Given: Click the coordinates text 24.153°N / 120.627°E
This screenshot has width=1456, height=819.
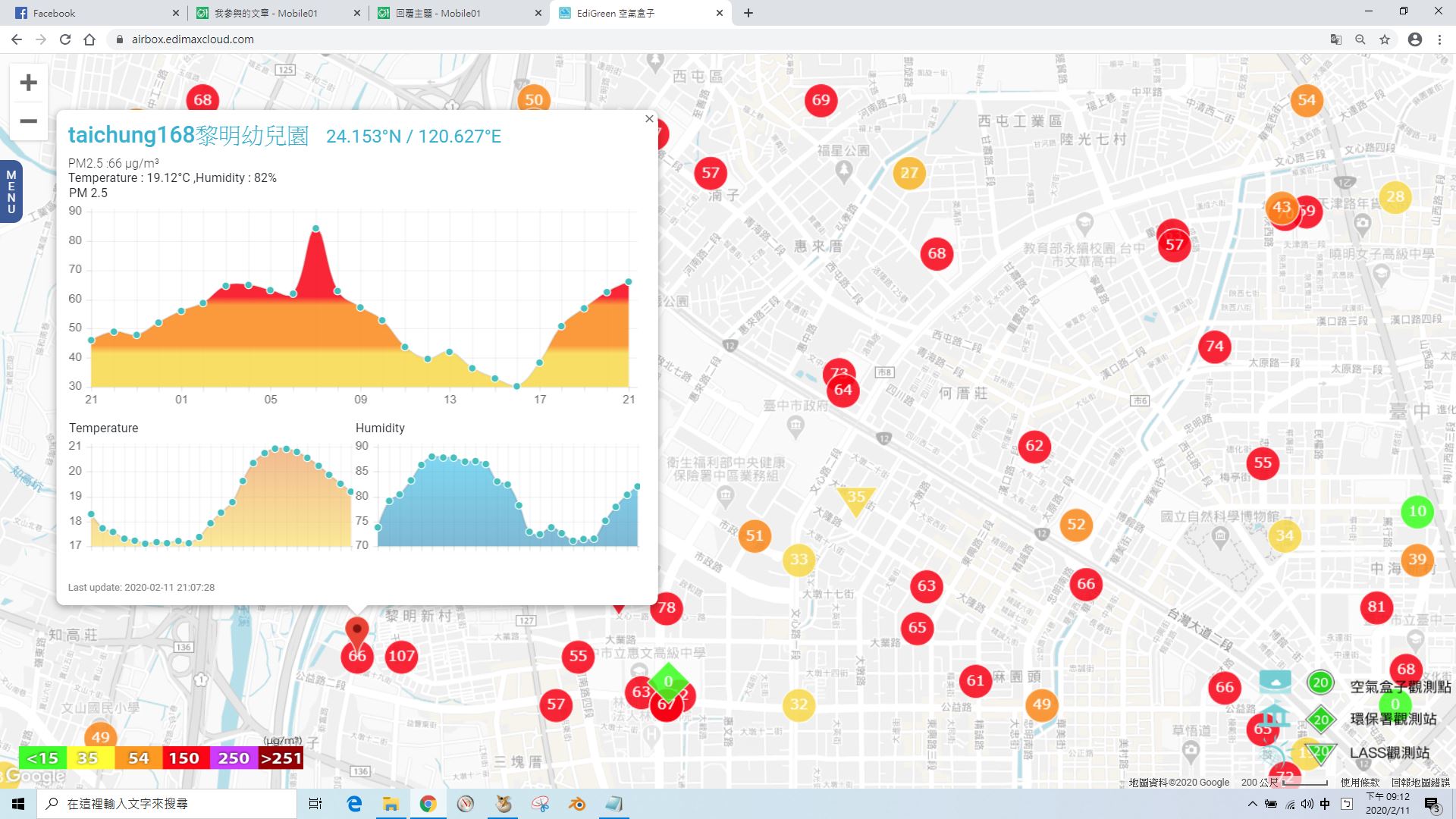Looking at the screenshot, I should click(x=413, y=136).
